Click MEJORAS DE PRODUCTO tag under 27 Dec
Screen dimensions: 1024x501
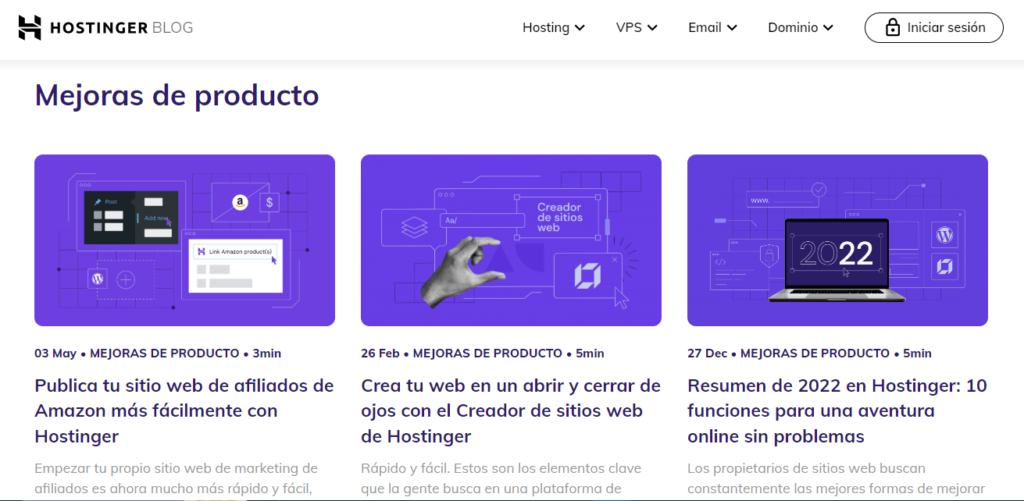click(x=815, y=353)
